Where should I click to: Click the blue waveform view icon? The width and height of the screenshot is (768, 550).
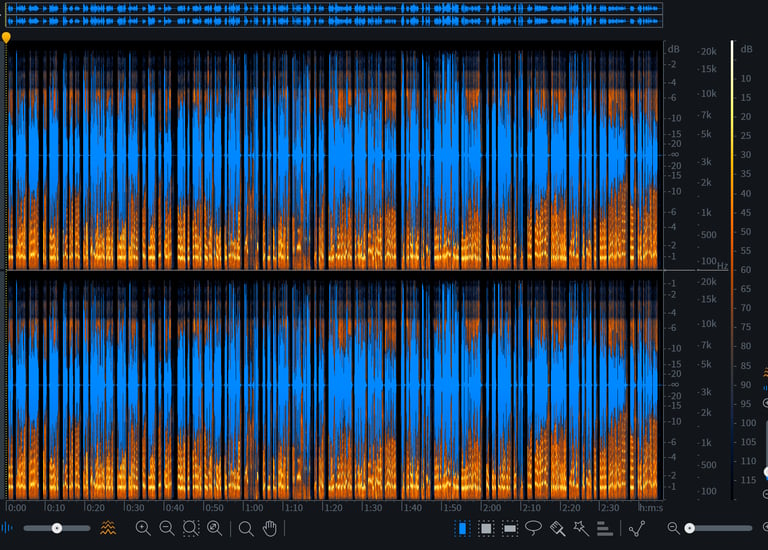6,527
